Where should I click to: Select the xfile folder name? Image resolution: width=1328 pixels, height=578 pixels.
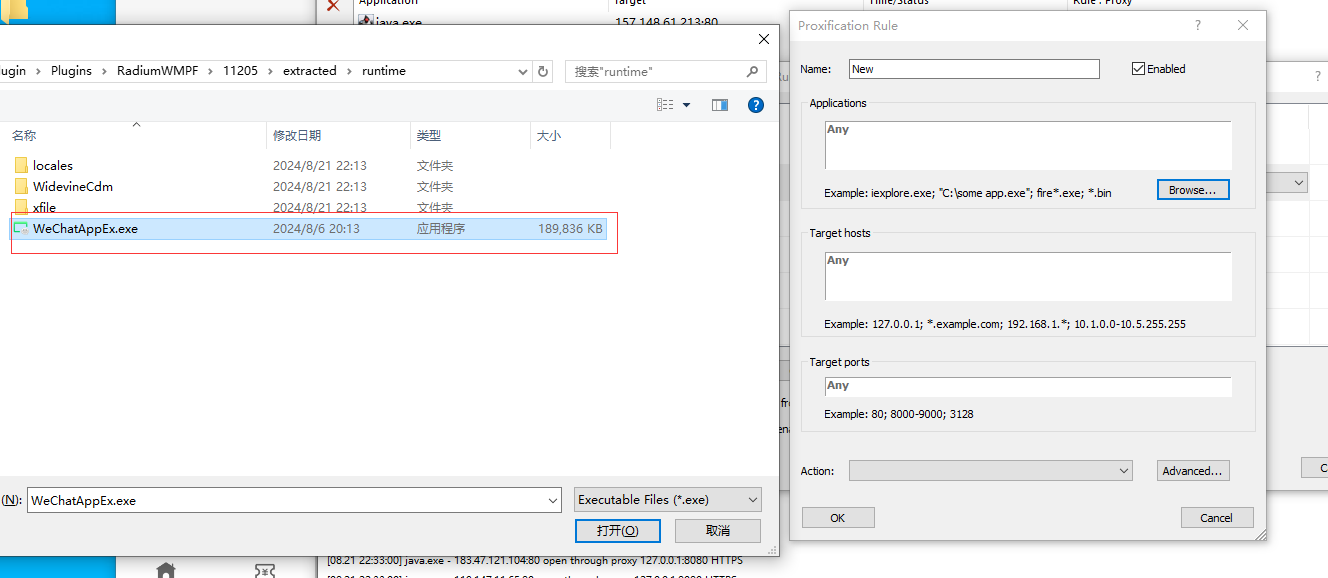coord(44,207)
